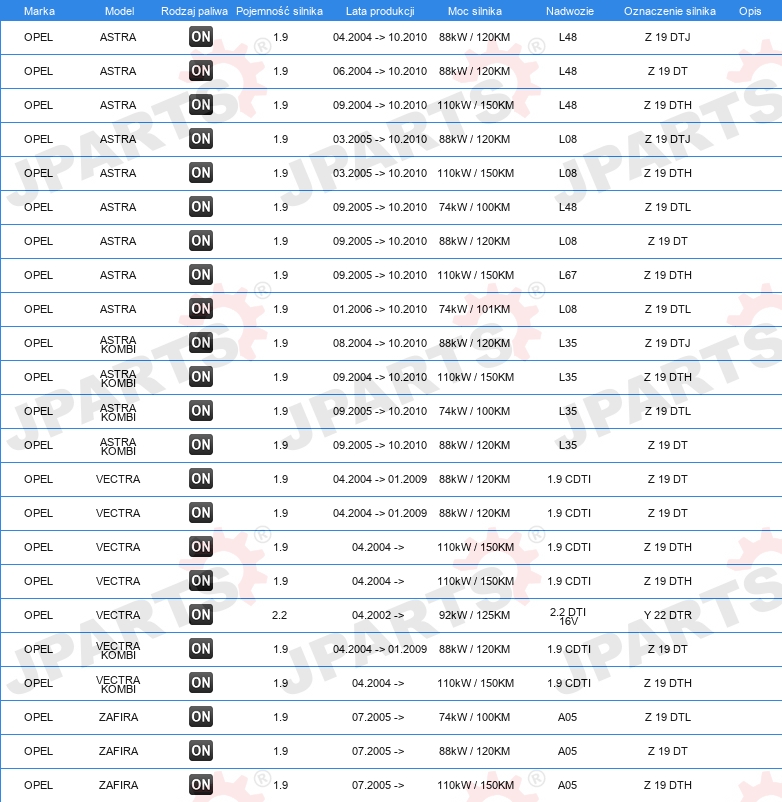Click the ON icon for Astra Kombi Z 19 DT

coord(200,445)
